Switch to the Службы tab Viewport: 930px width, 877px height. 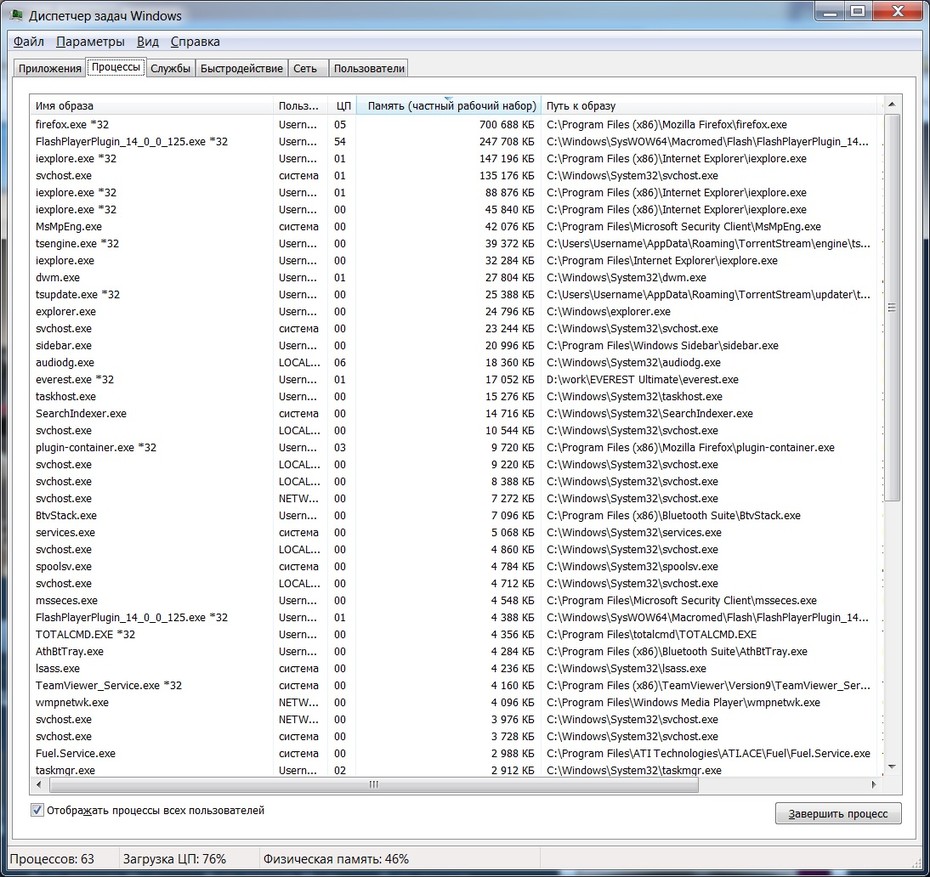click(170, 68)
